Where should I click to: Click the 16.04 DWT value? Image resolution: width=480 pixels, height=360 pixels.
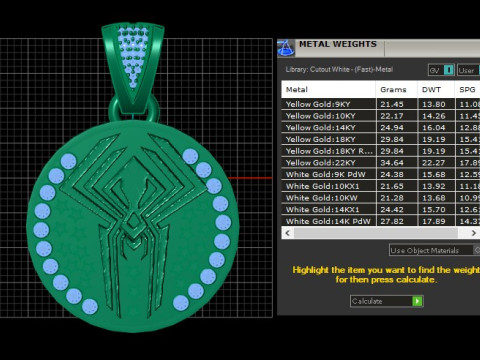(433, 127)
